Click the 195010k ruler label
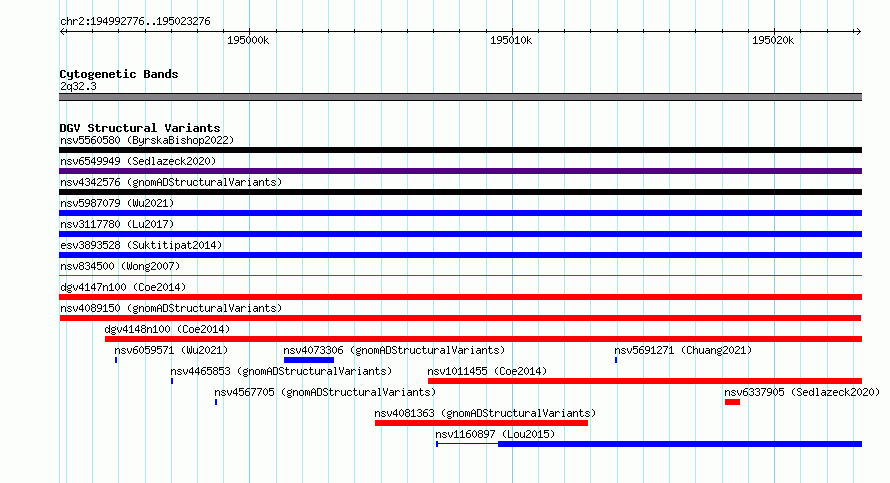The width and height of the screenshot is (890, 483). pyautogui.click(x=511, y=40)
